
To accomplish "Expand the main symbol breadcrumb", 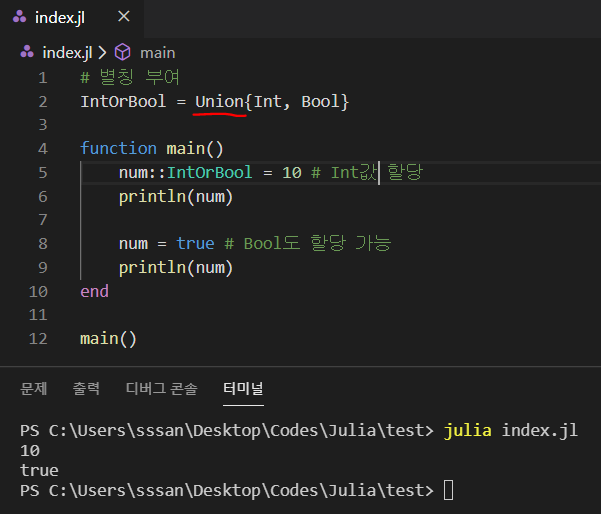I will tap(157, 52).
